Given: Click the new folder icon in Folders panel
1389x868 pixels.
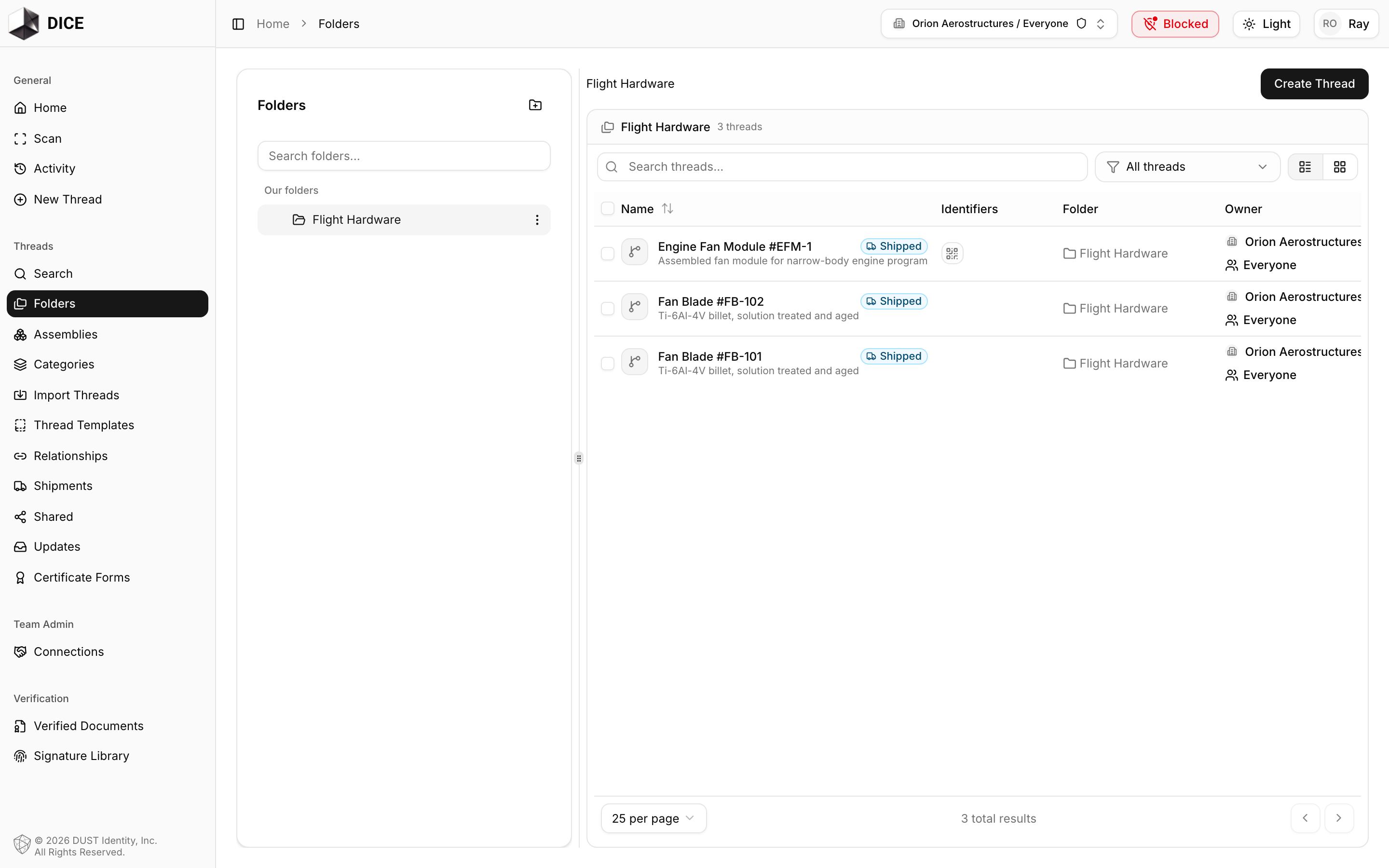Looking at the screenshot, I should point(535,105).
